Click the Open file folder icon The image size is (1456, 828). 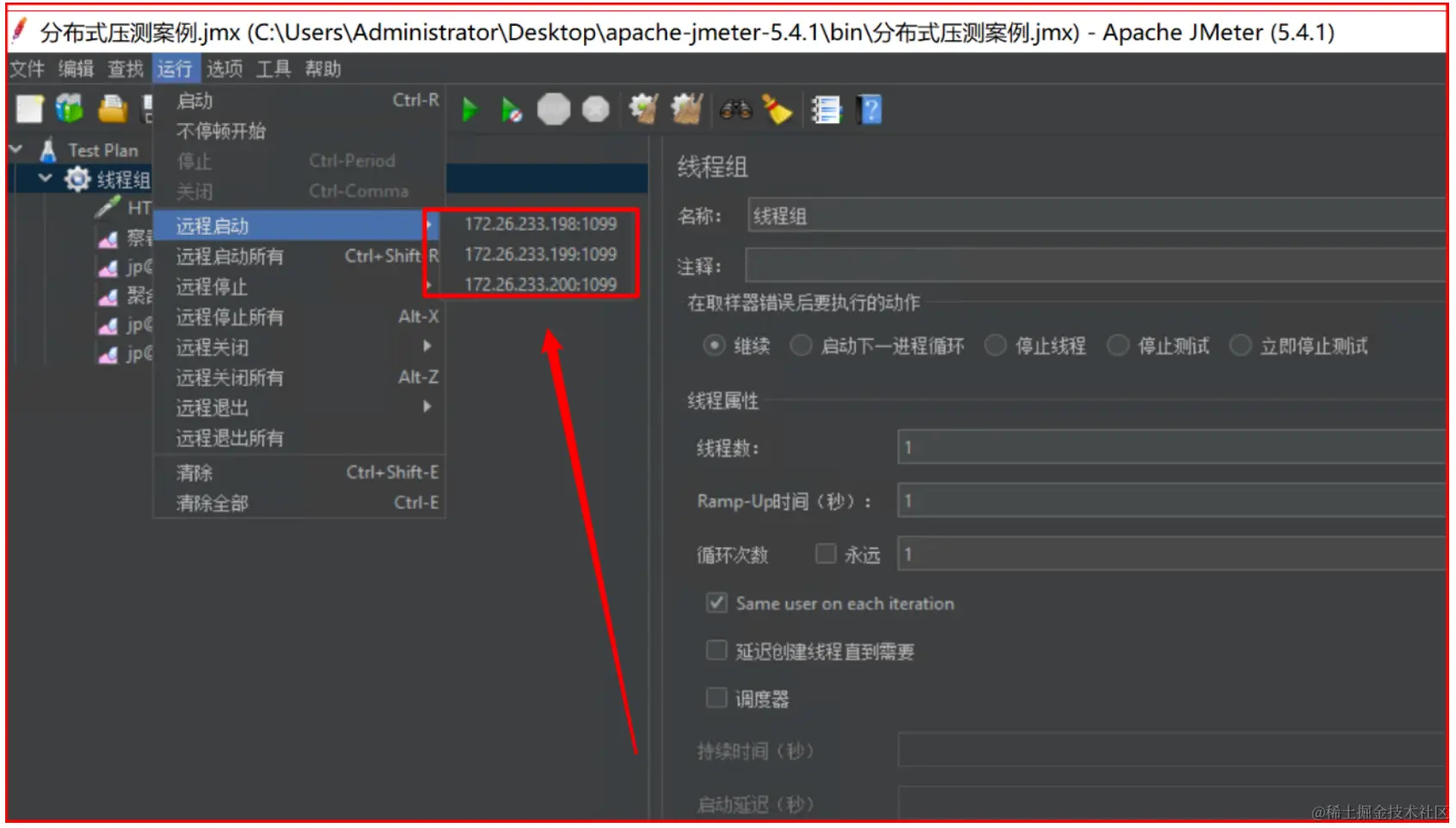tap(112, 109)
